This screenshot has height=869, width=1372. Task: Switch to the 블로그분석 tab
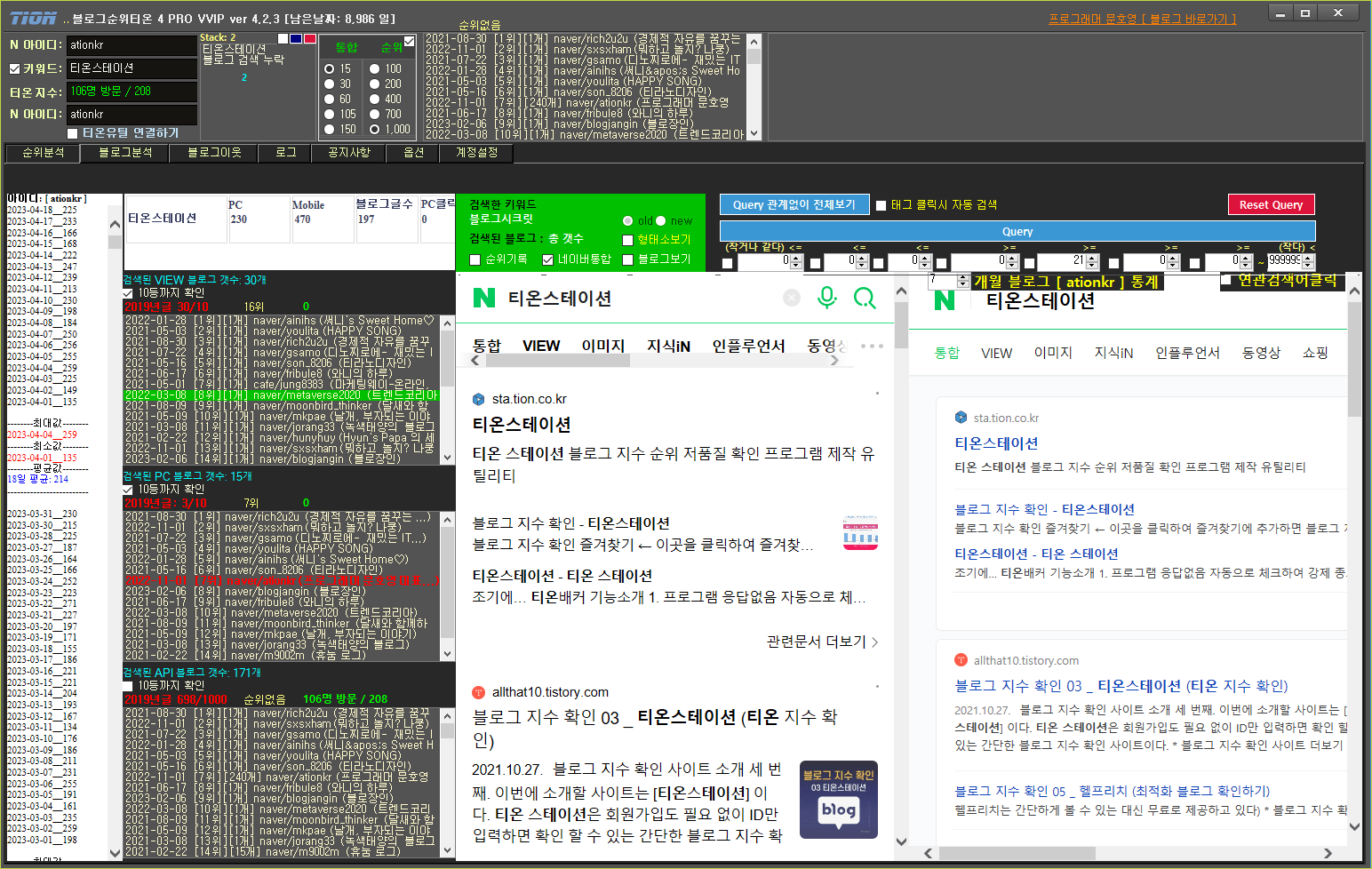coord(125,153)
